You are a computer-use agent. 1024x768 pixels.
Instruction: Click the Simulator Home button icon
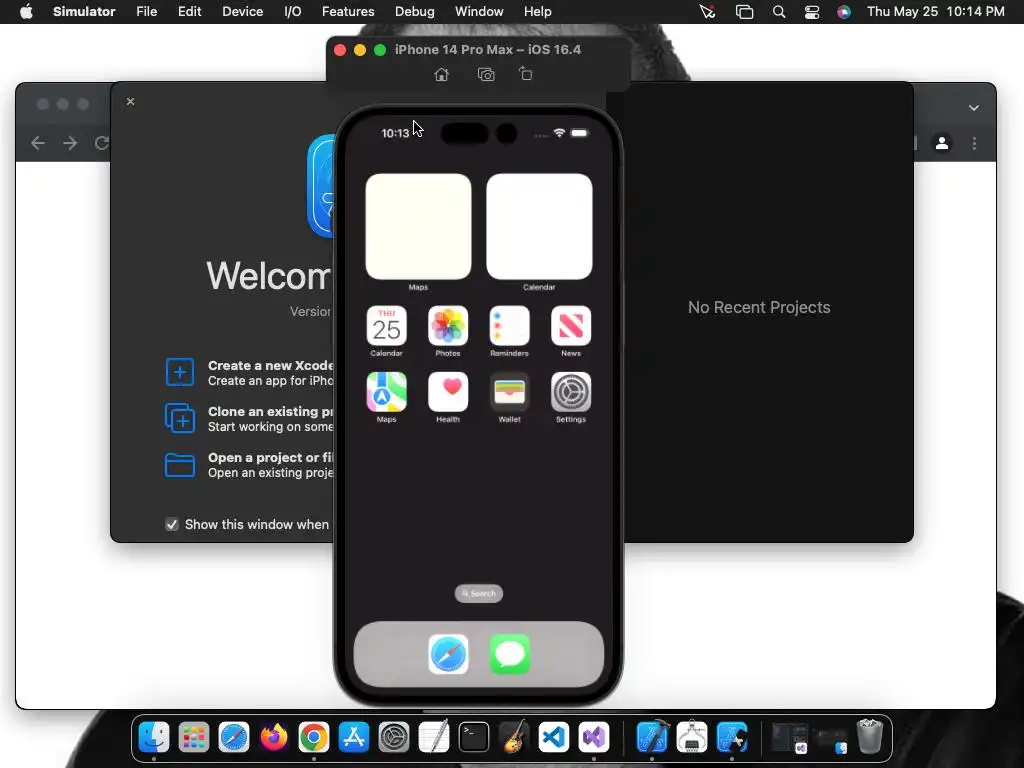click(441, 74)
